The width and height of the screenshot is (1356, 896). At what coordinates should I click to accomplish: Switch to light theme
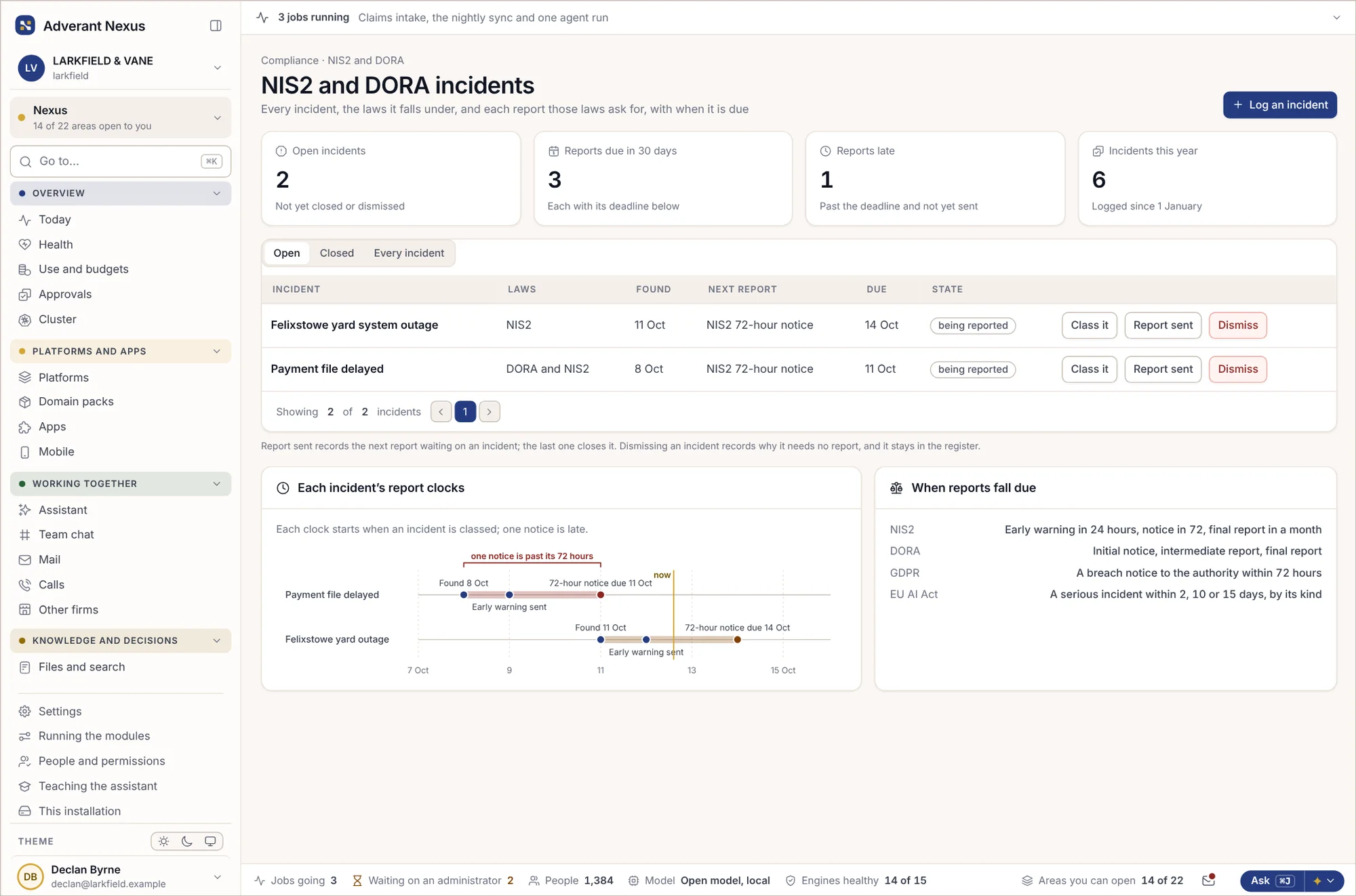click(x=164, y=841)
